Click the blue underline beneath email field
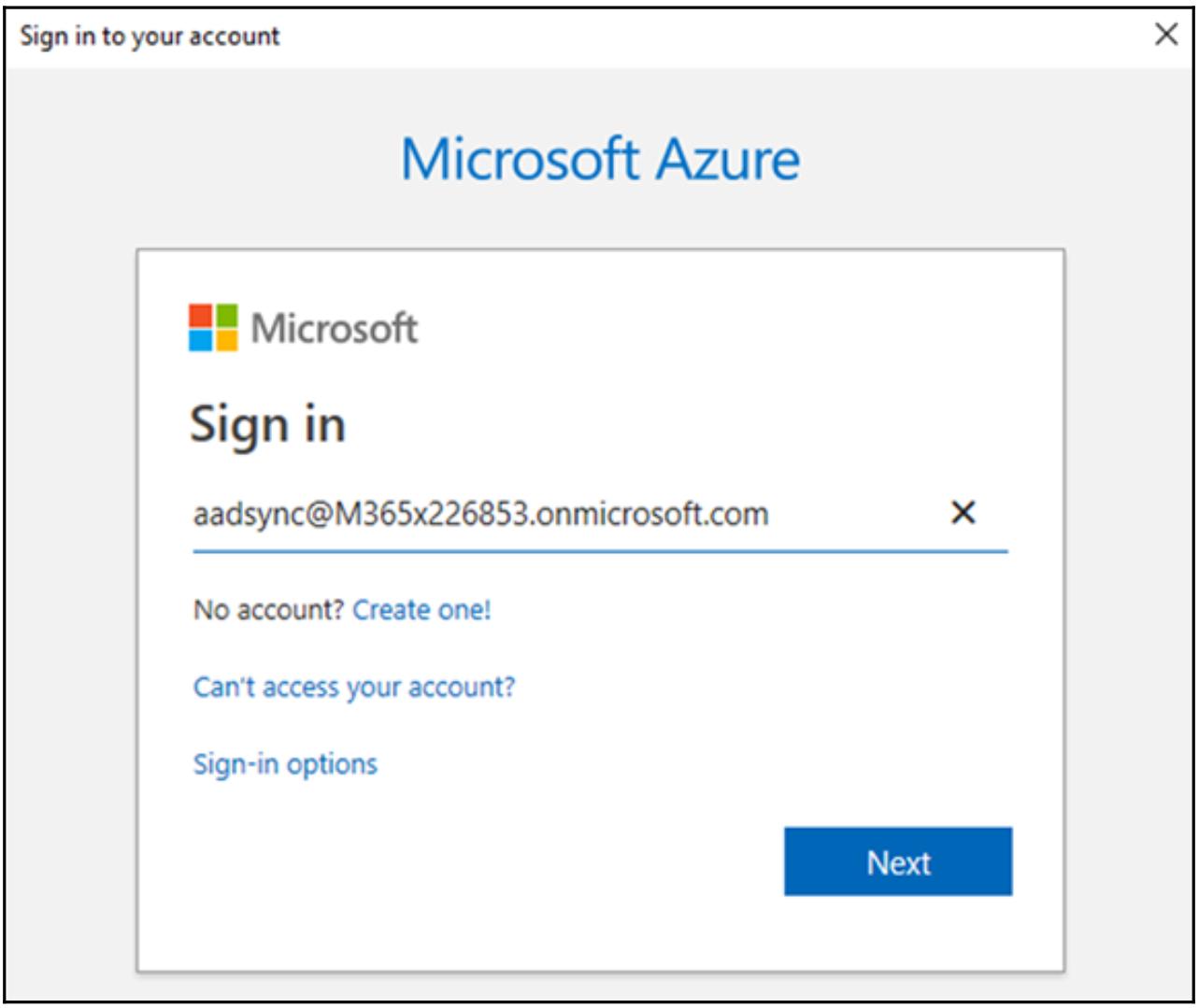 (600, 551)
